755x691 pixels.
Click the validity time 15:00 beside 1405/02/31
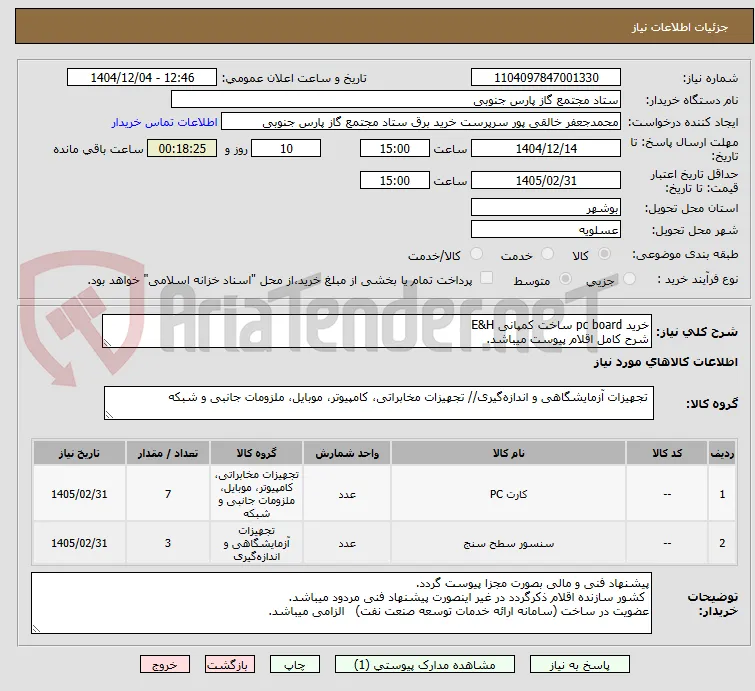394,180
